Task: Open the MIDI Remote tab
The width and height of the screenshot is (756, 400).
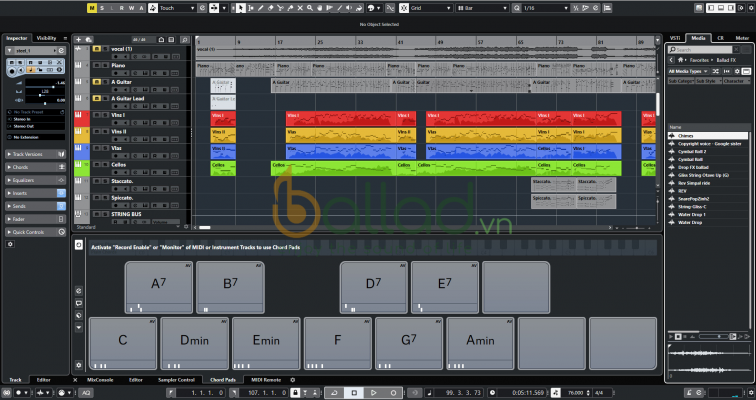Action: point(266,380)
